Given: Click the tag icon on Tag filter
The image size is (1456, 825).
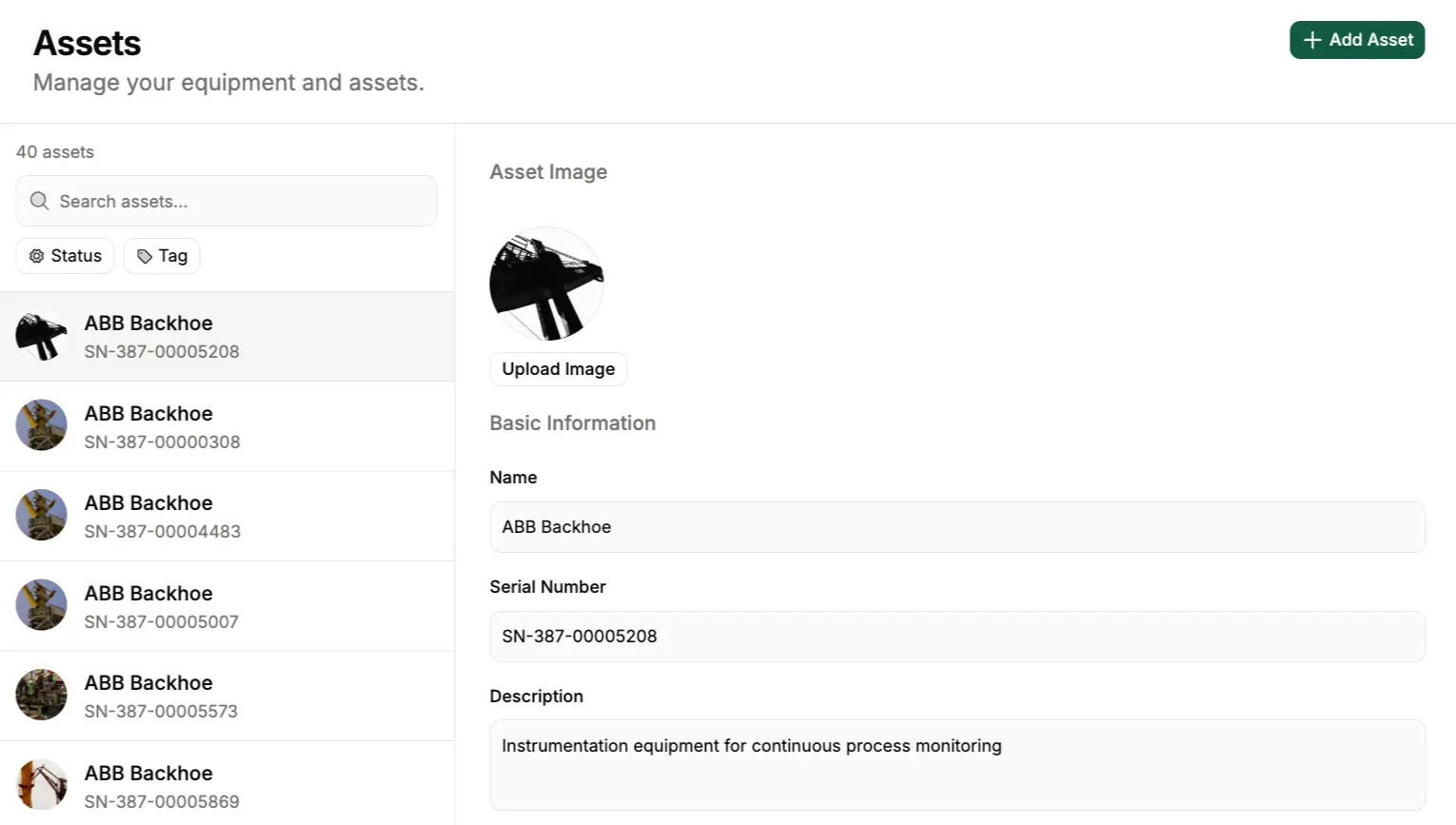Looking at the screenshot, I should [145, 256].
